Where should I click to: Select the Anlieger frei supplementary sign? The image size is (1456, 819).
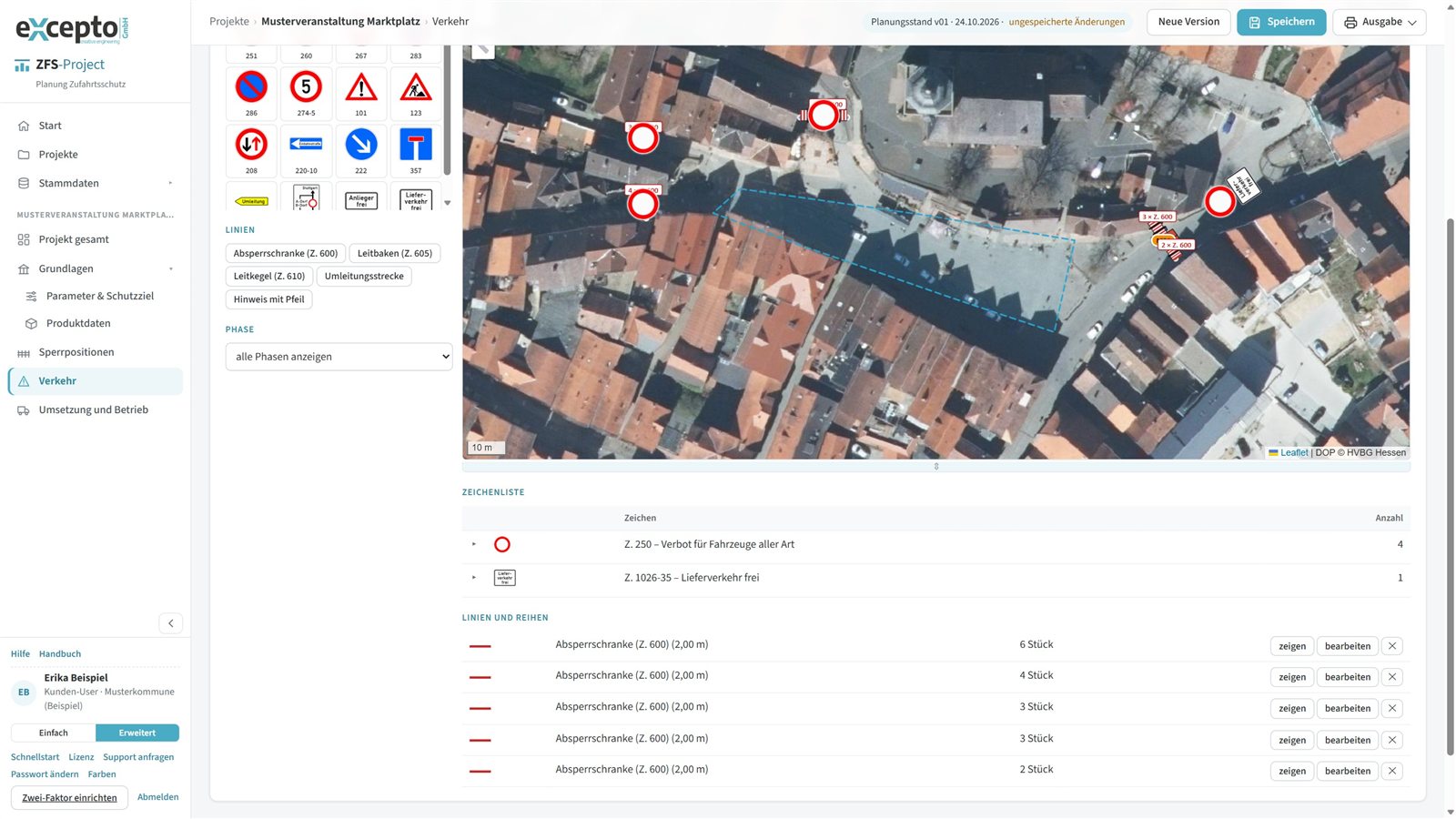coord(361,197)
